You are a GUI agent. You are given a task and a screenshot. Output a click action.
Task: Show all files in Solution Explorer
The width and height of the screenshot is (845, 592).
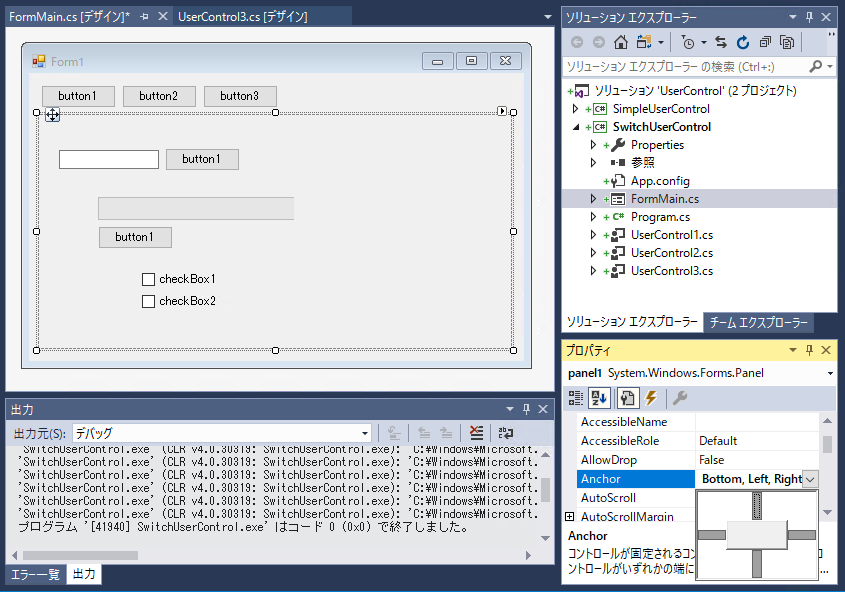click(x=787, y=42)
